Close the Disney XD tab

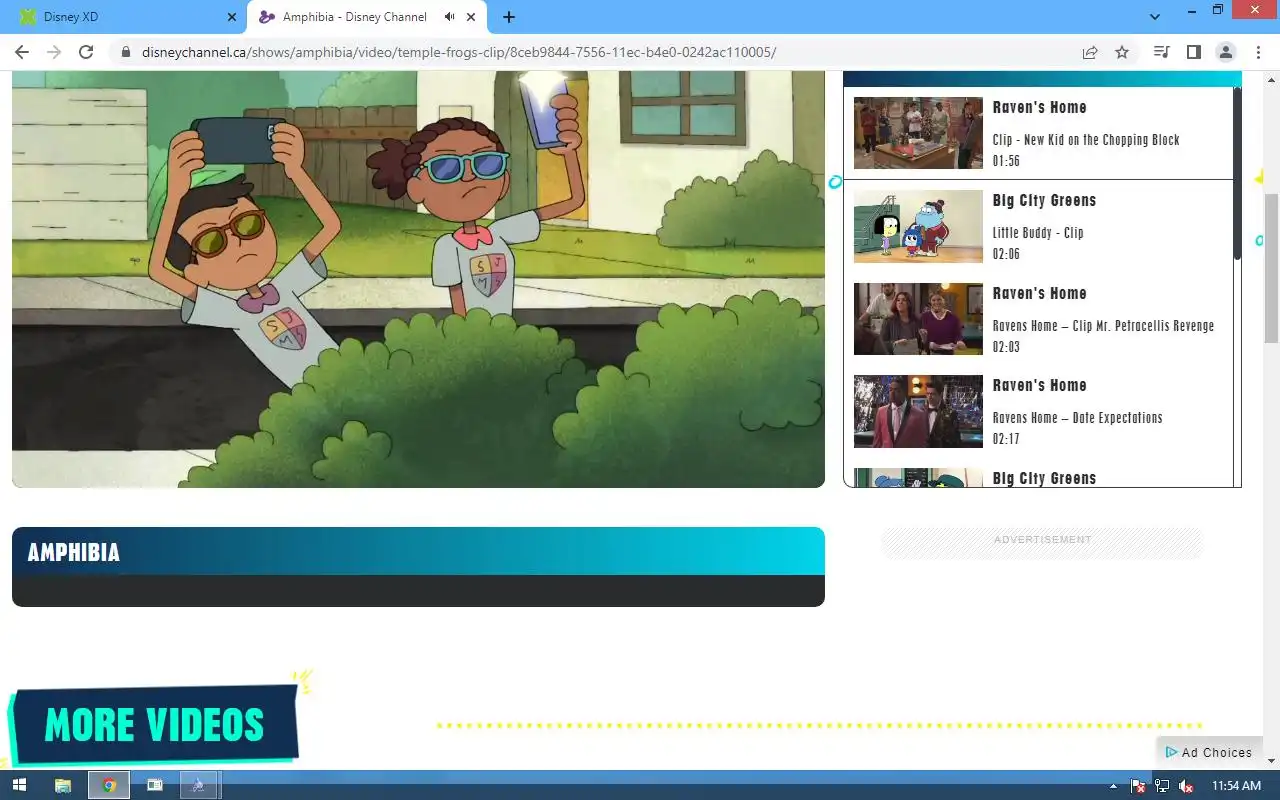pyautogui.click(x=232, y=17)
